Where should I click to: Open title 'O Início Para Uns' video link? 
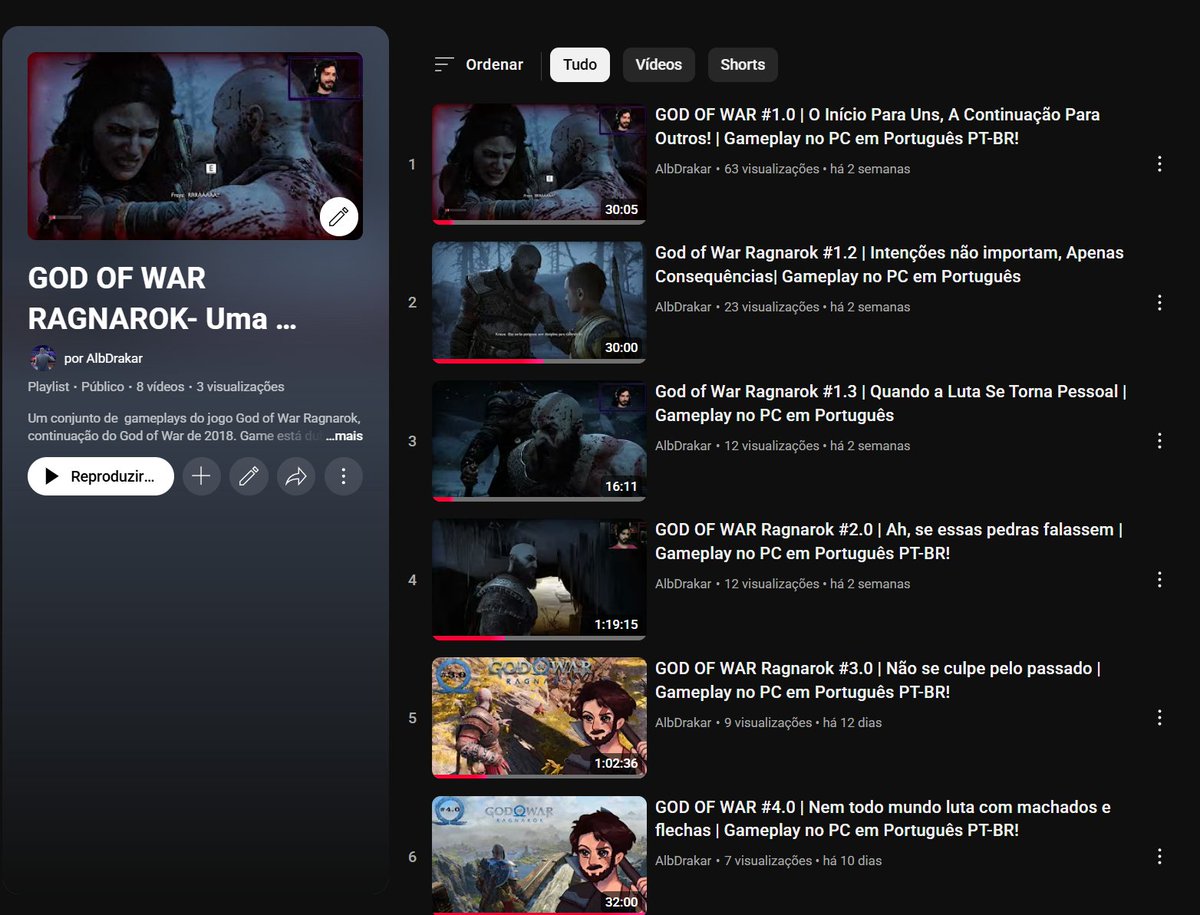point(877,126)
